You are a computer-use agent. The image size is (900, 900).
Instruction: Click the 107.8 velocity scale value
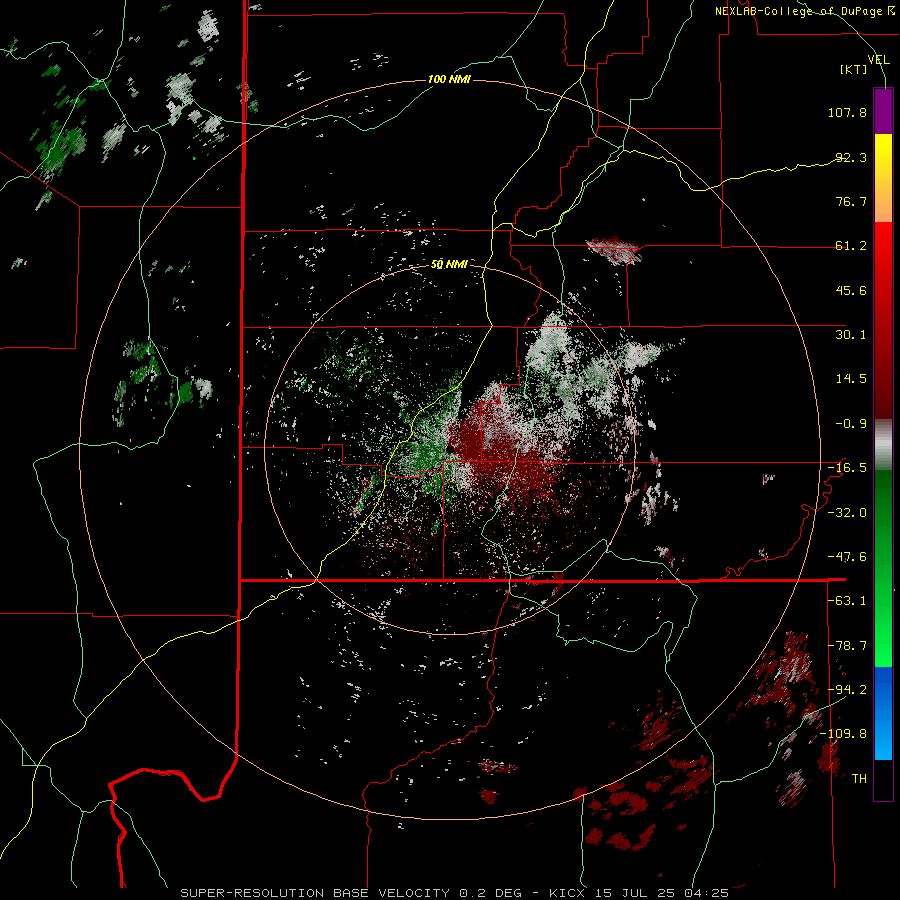847,112
